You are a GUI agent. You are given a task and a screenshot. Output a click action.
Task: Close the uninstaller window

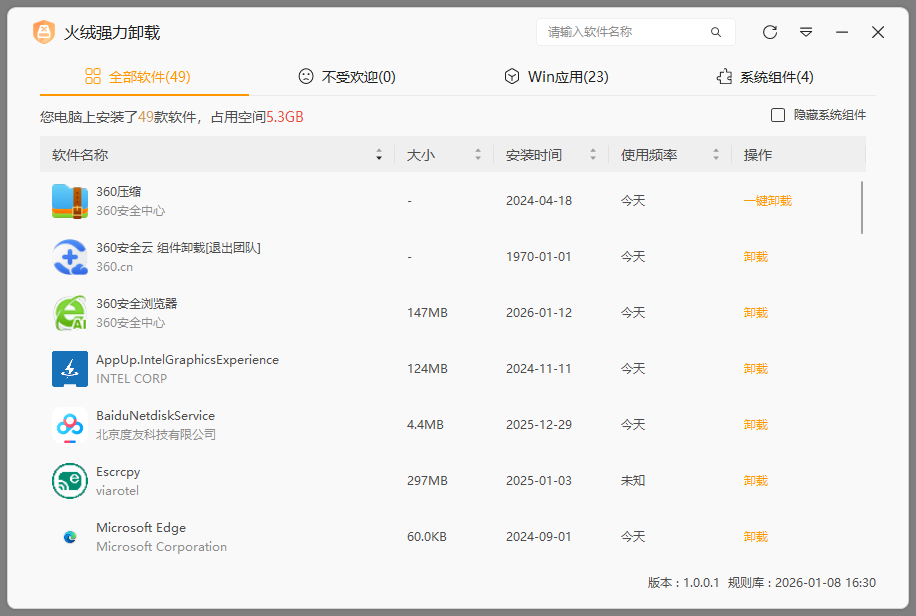[878, 32]
